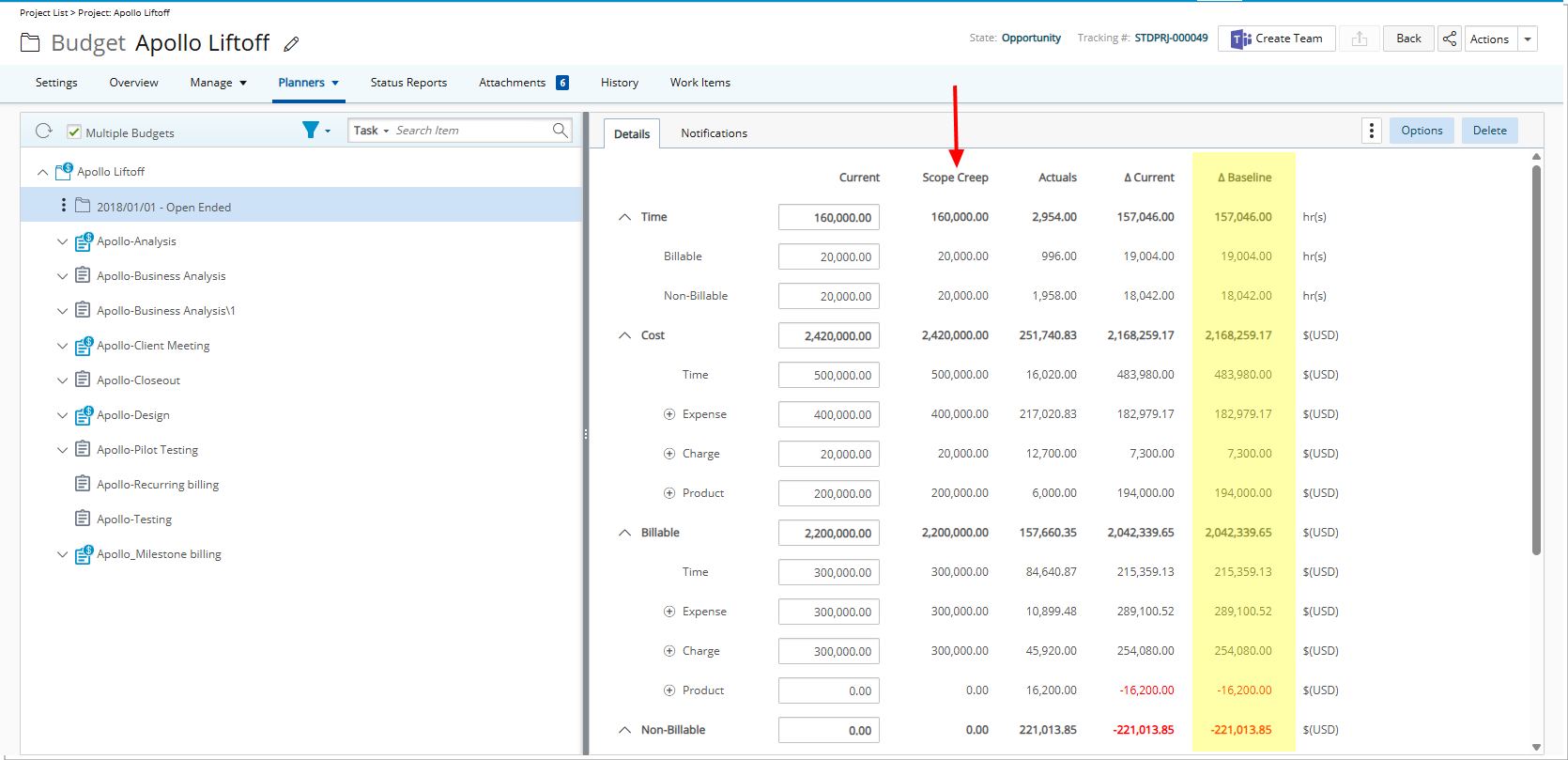Screen dimensions: 1568x760
Task: Switch to the Notifications tab
Action: coord(715,133)
